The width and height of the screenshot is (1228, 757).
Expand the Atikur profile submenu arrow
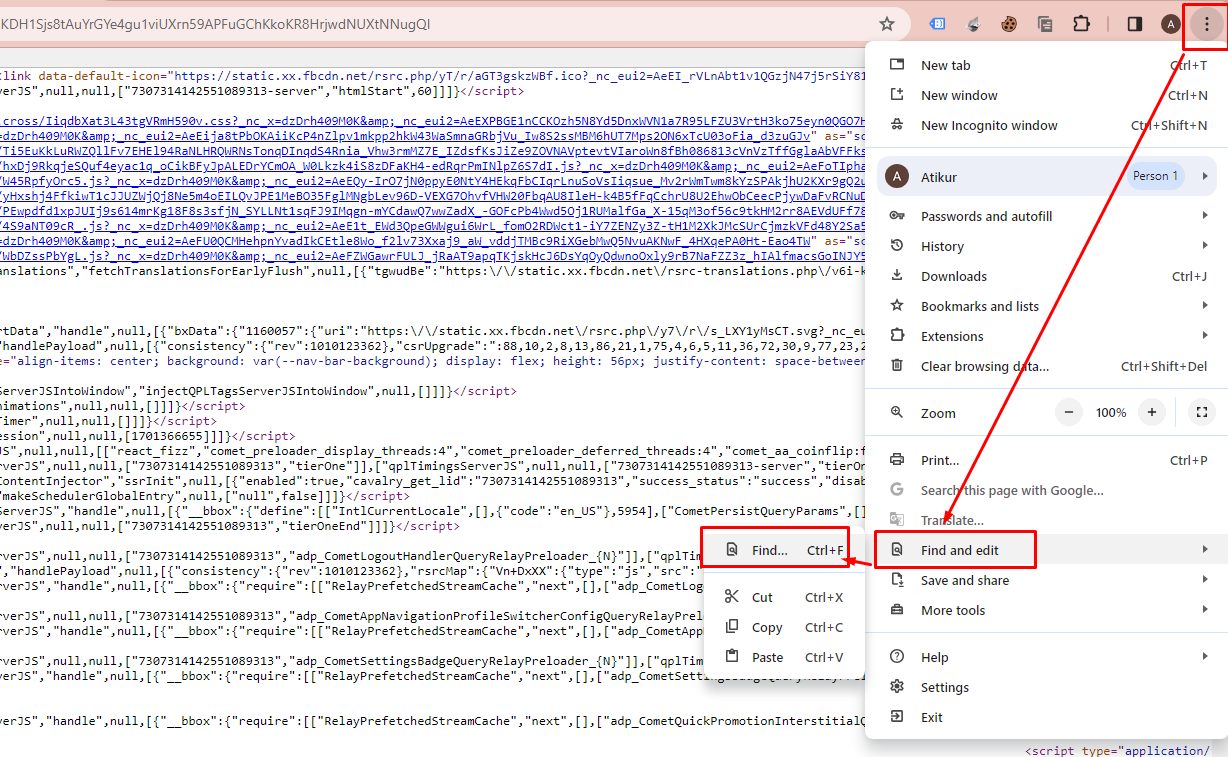pyautogui.click(x=1205, y=176)
